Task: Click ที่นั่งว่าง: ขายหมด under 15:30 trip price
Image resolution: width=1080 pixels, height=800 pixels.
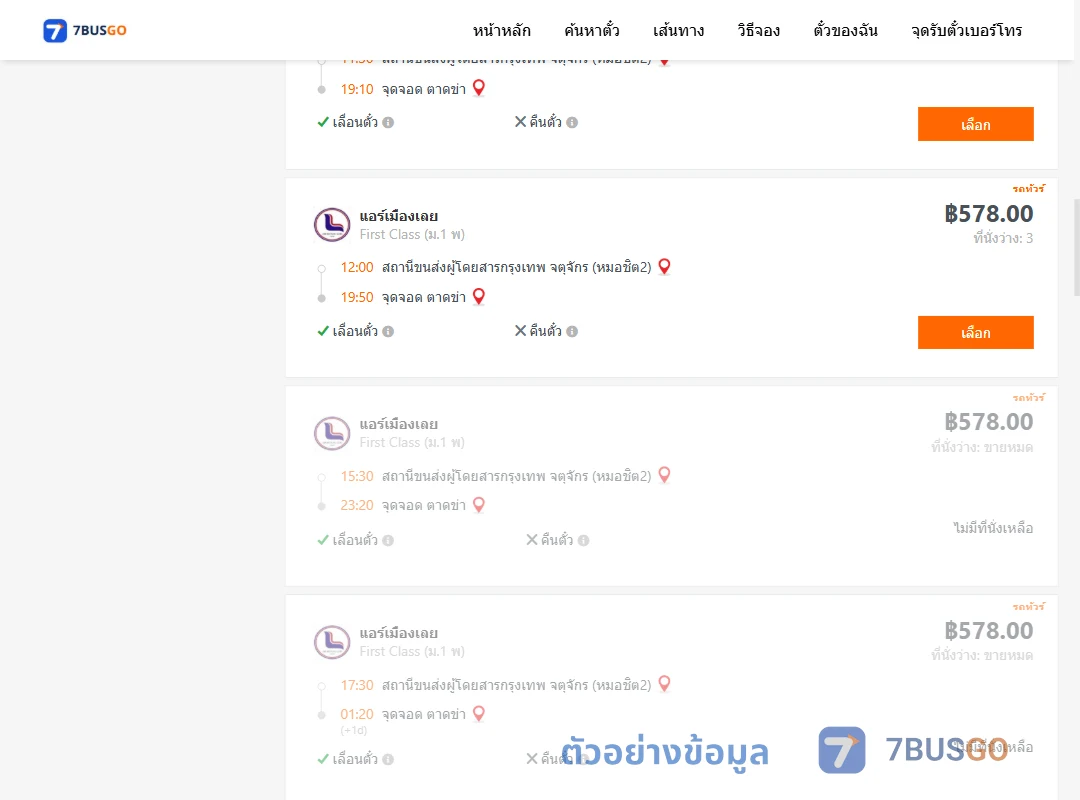Action: click(982, 447)
